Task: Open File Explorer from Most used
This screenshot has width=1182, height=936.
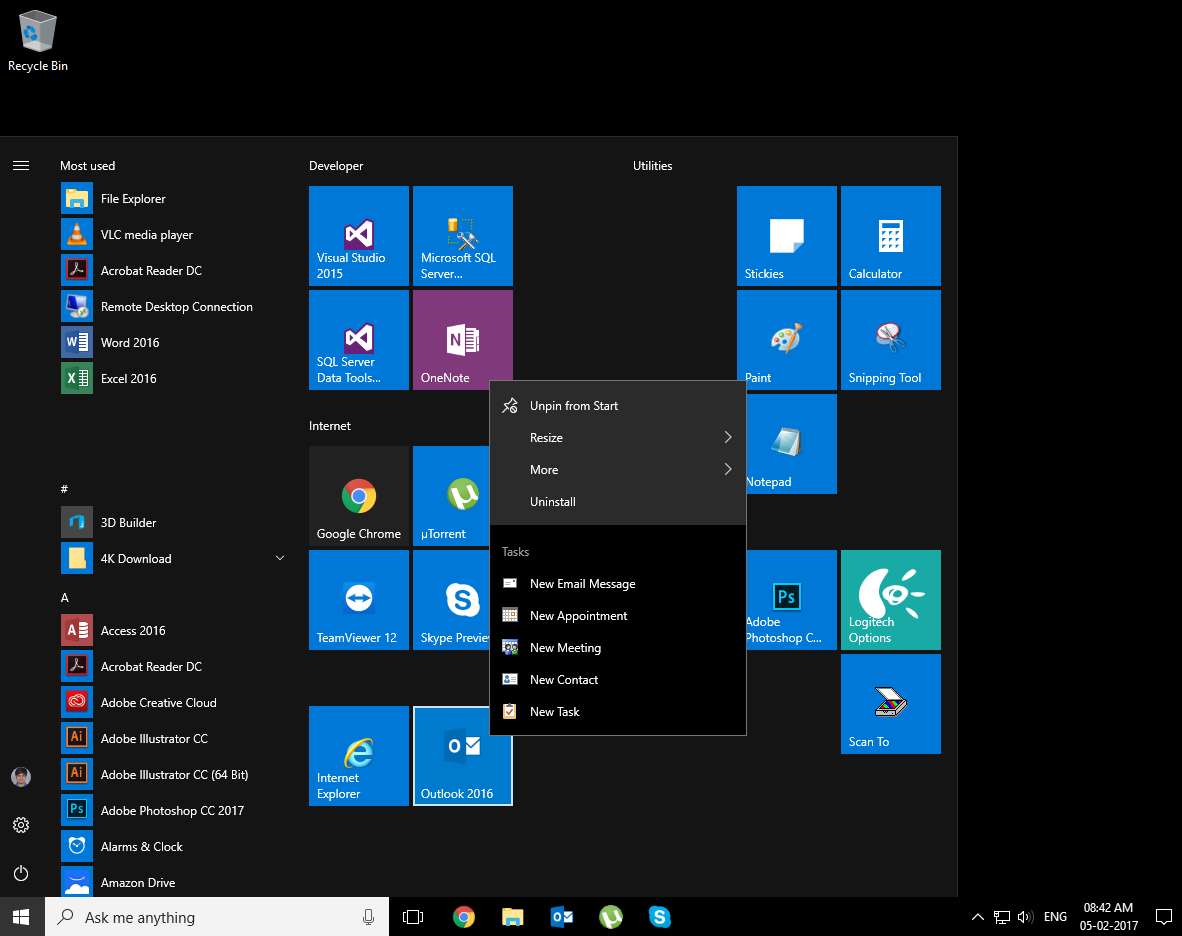Action: (x=174, y=199)
